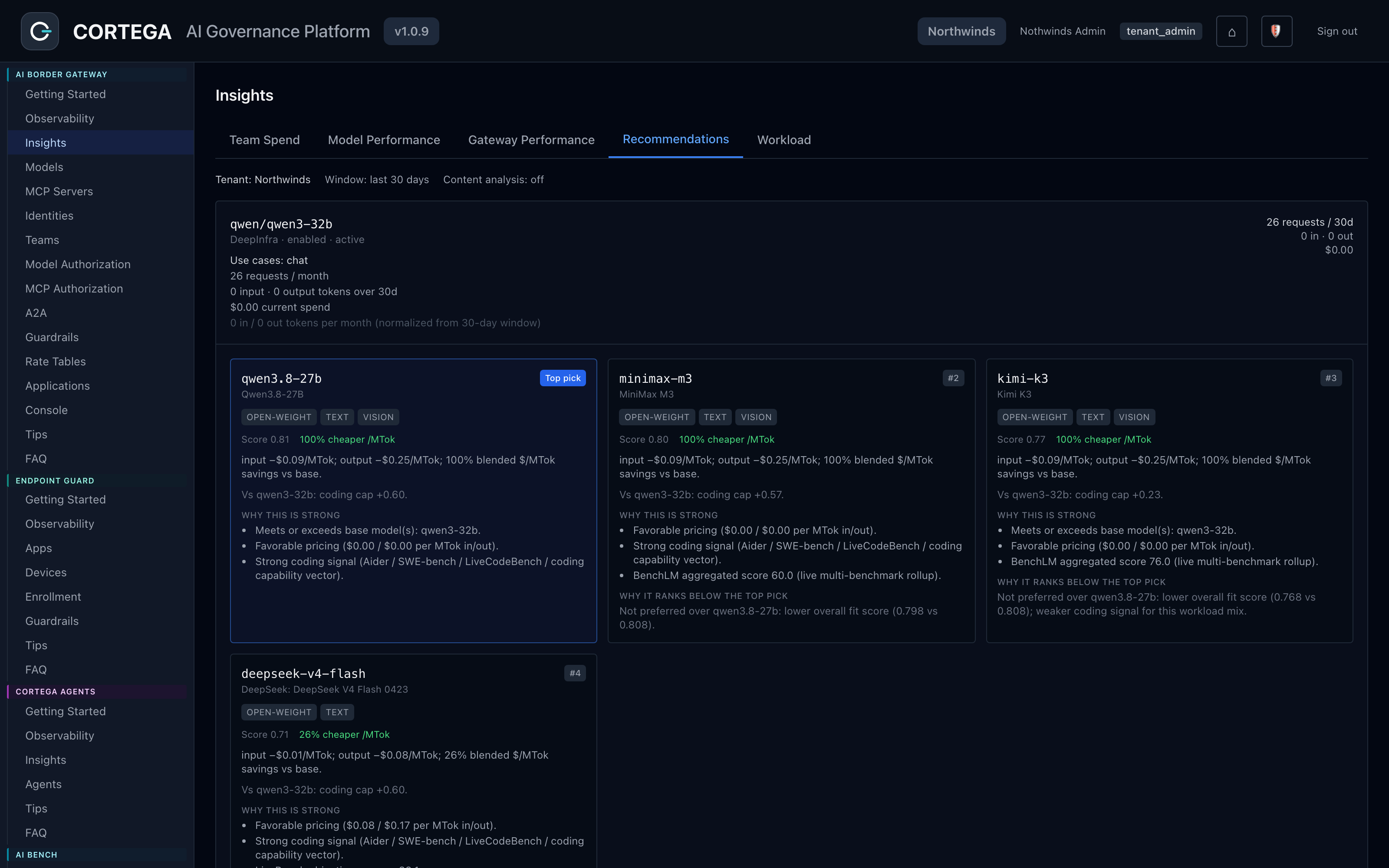Go to MCP Authorization
This screenshot has height=868, width=1389.
100,289
